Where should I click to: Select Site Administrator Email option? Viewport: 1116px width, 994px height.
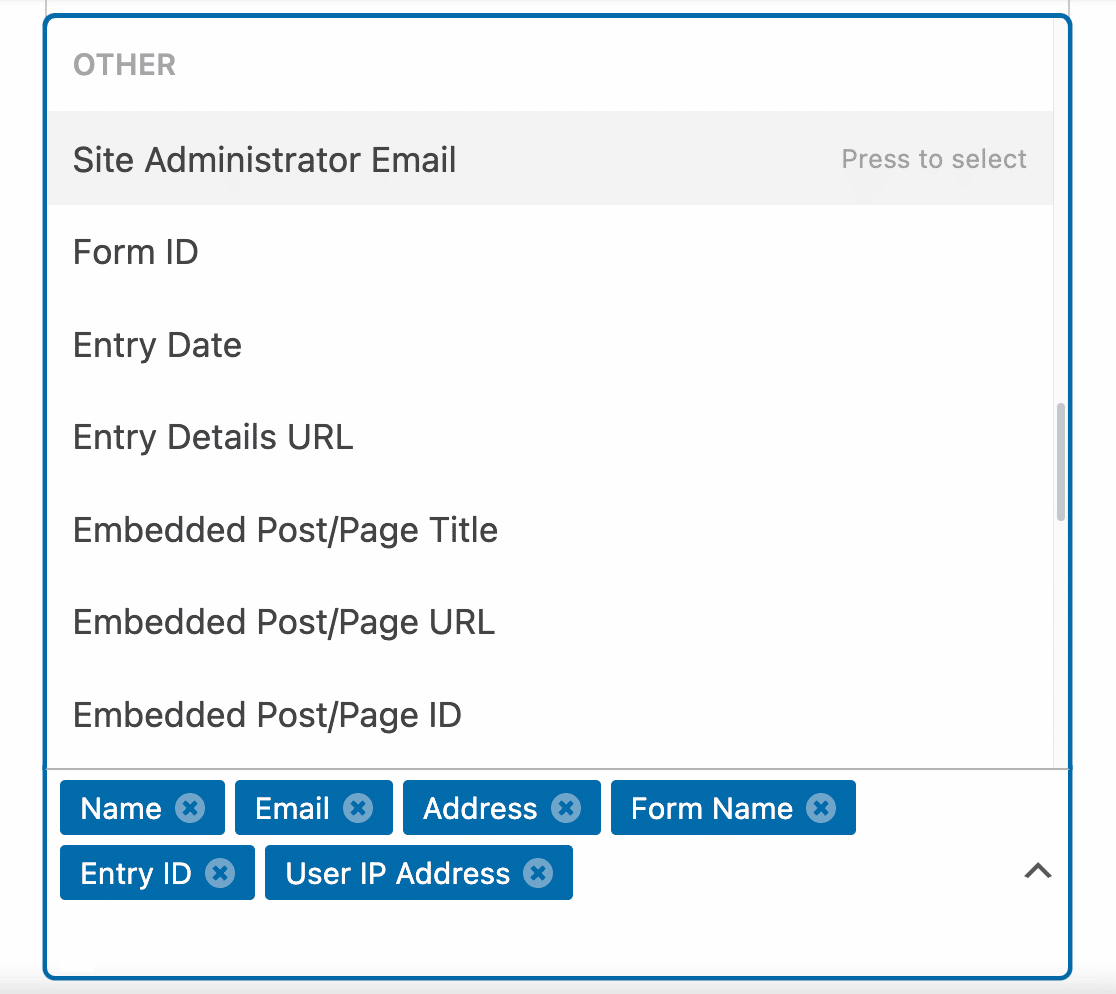[x=549, y=159]
